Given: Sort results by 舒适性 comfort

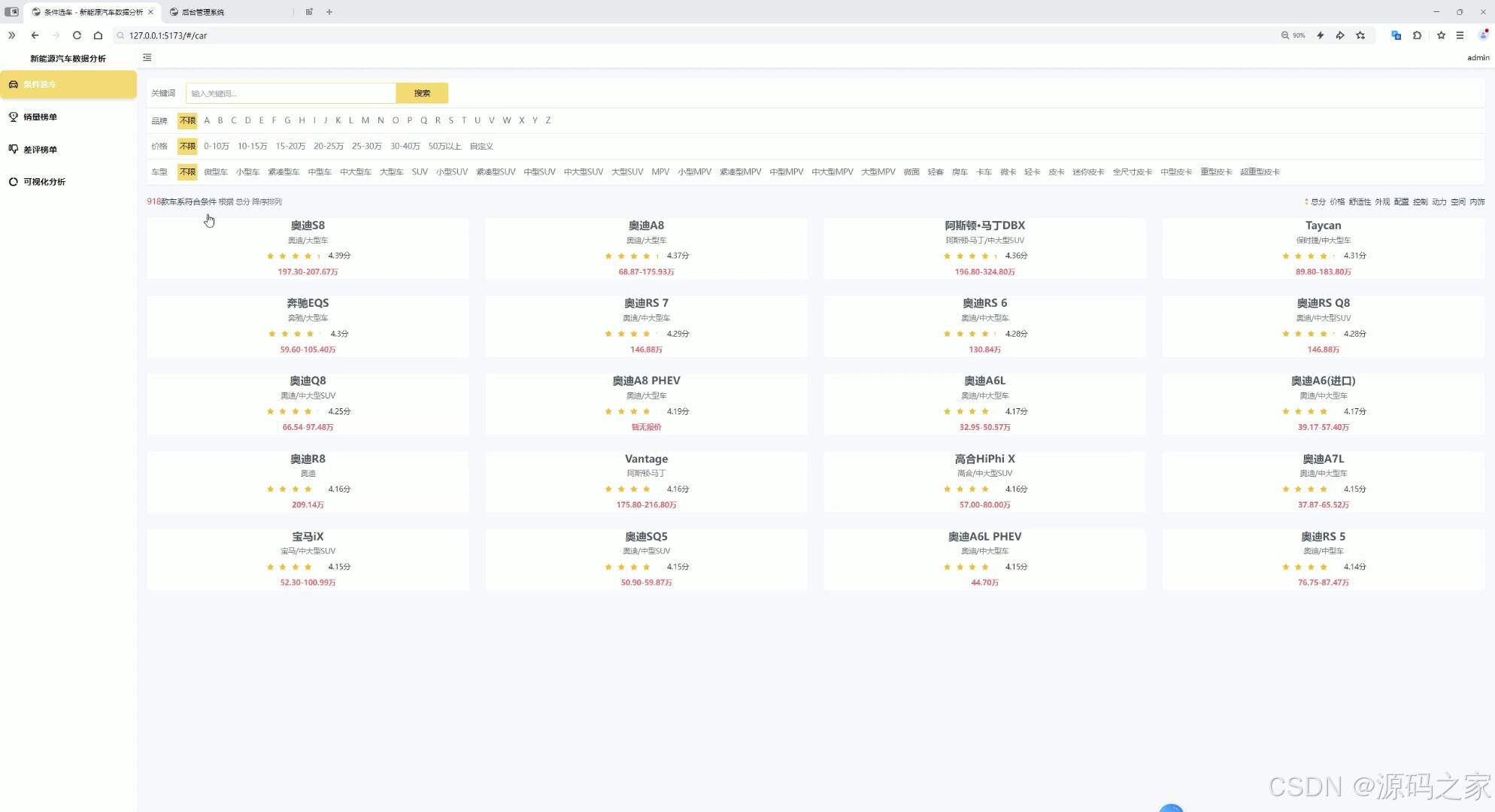Looking at the screenshot, I should click(1360, 201).
